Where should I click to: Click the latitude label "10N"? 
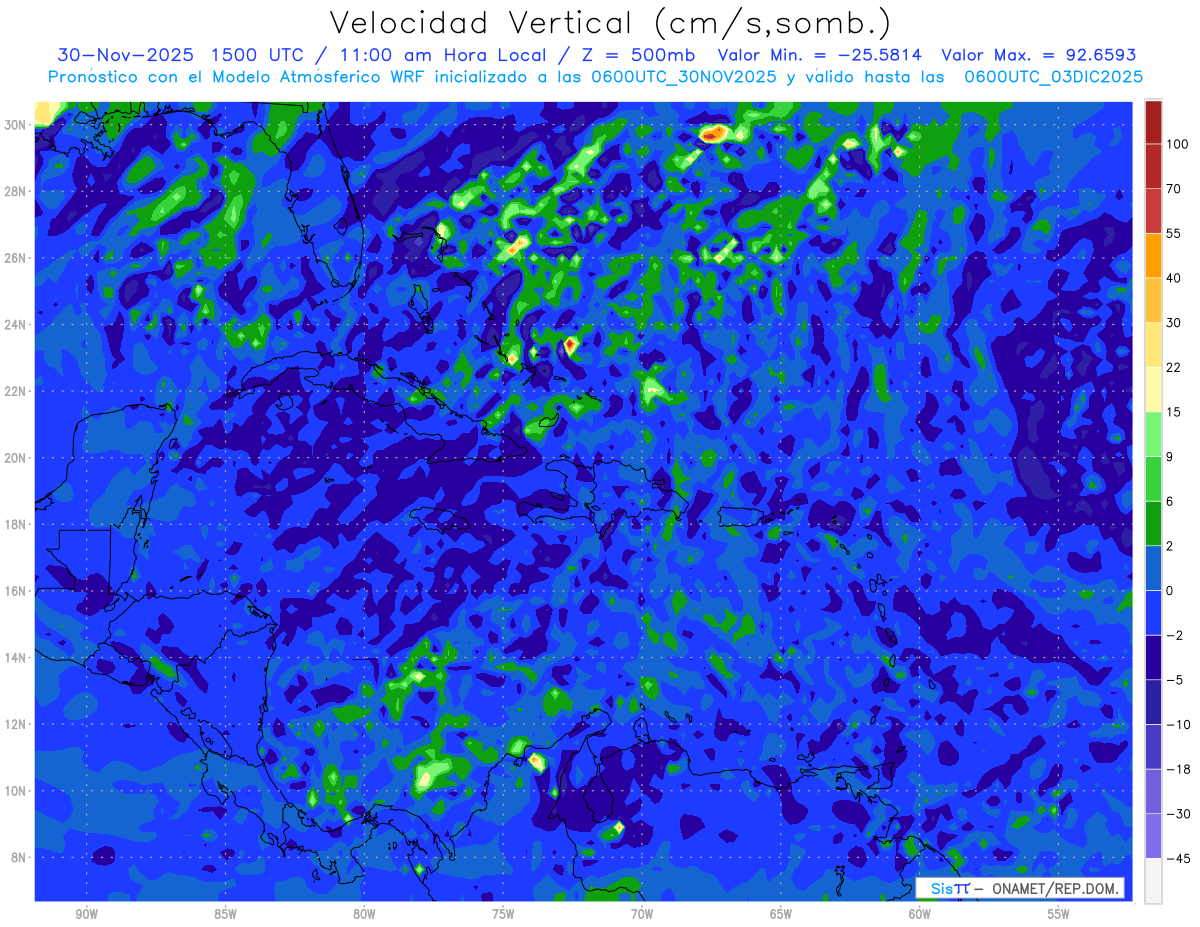tap(15, 791)
